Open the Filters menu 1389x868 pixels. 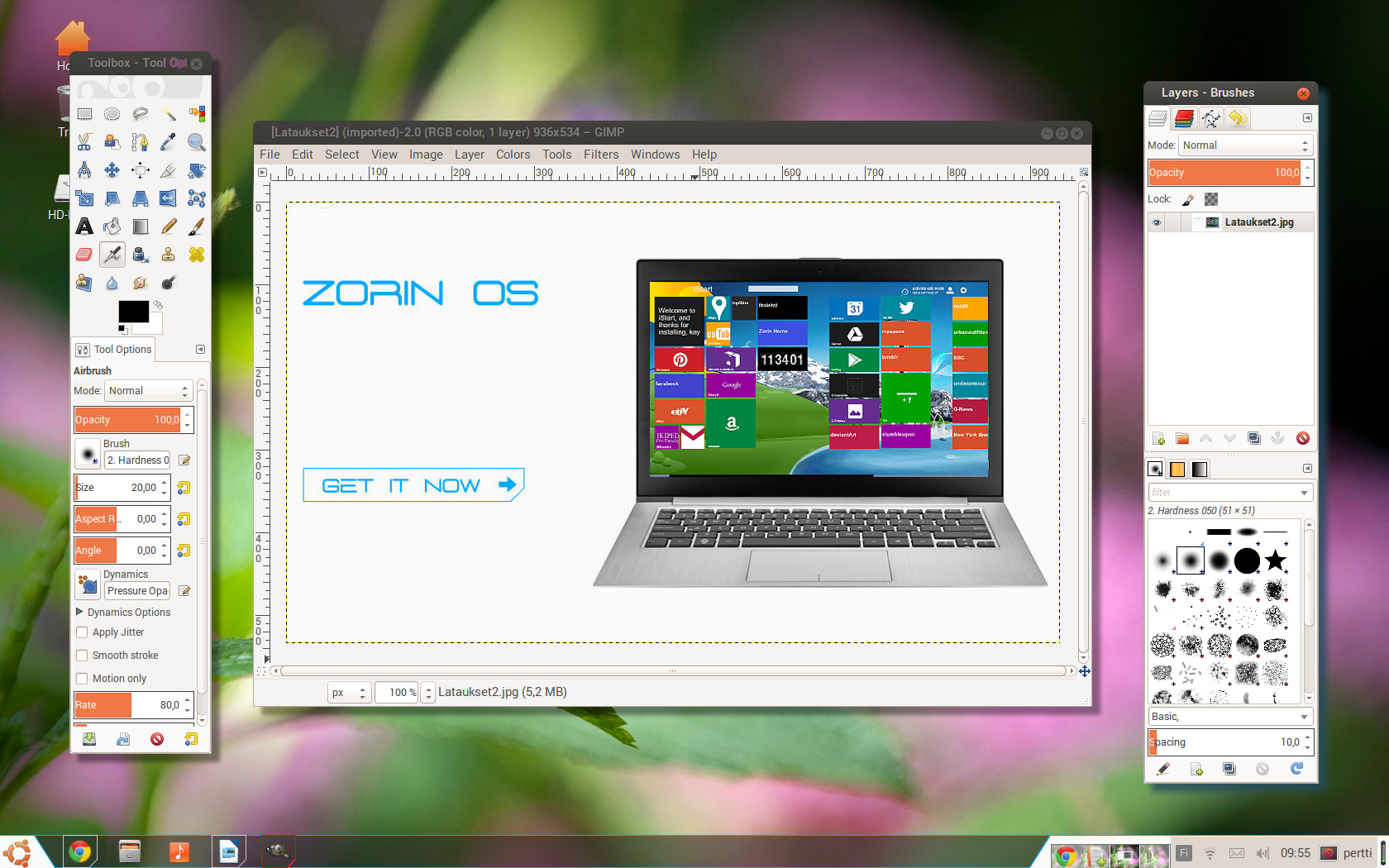pyautogui.click(x=601, y=155)
